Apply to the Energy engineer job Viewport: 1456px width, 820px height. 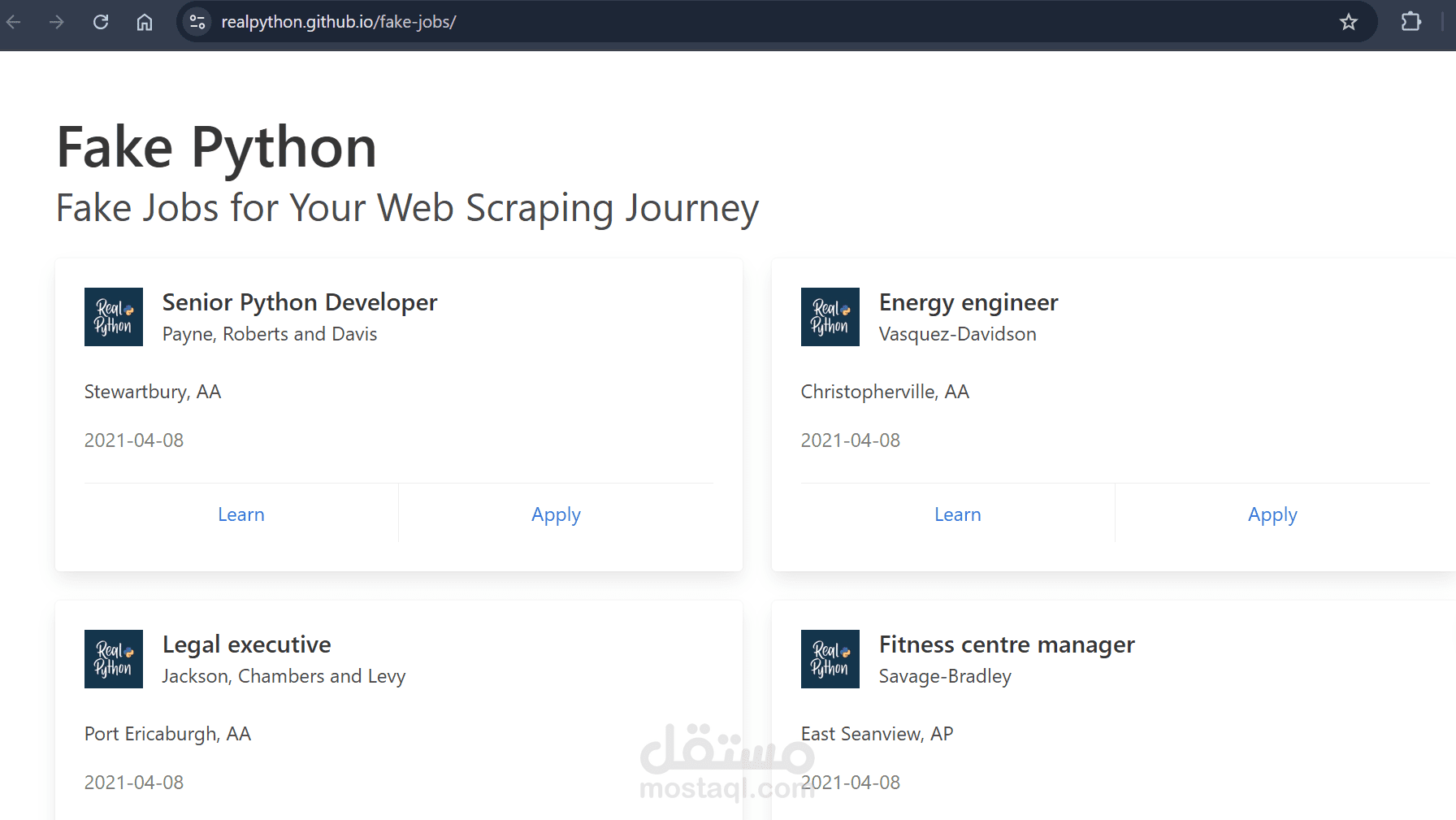(1273, 515)
